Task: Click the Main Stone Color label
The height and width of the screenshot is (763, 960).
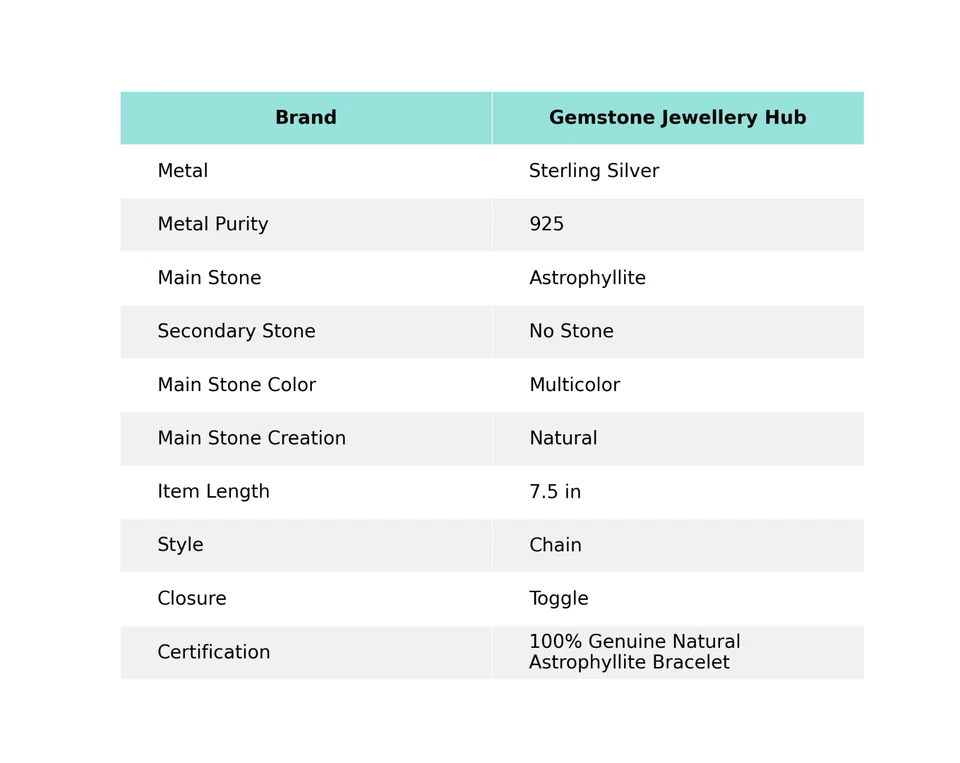Action: pyautogui.click(x=236, y=385)
